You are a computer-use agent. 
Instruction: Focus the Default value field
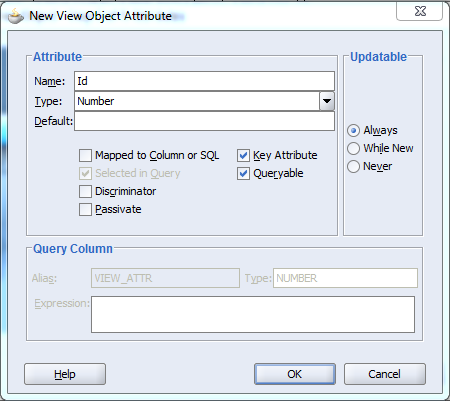(204, 121)
